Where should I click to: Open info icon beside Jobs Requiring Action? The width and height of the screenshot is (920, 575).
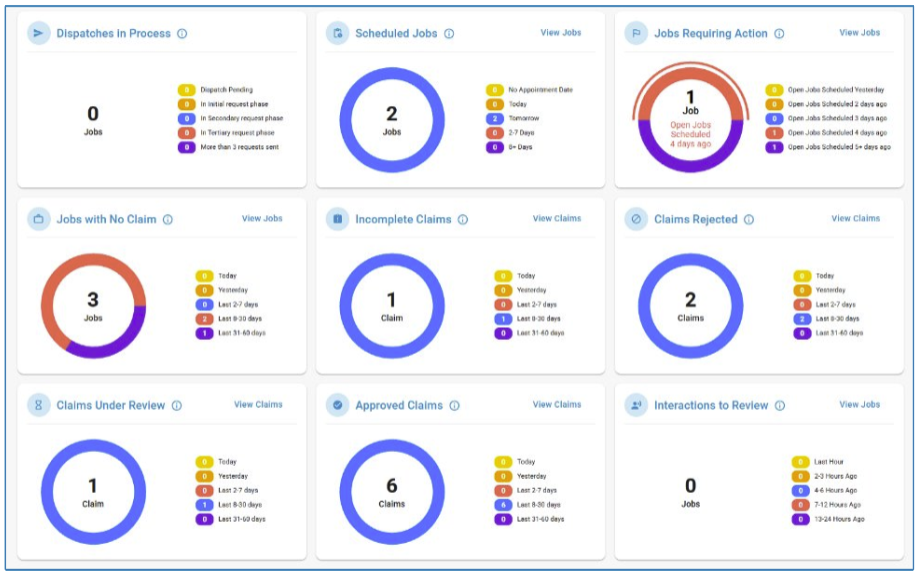(x=779, y=33)
